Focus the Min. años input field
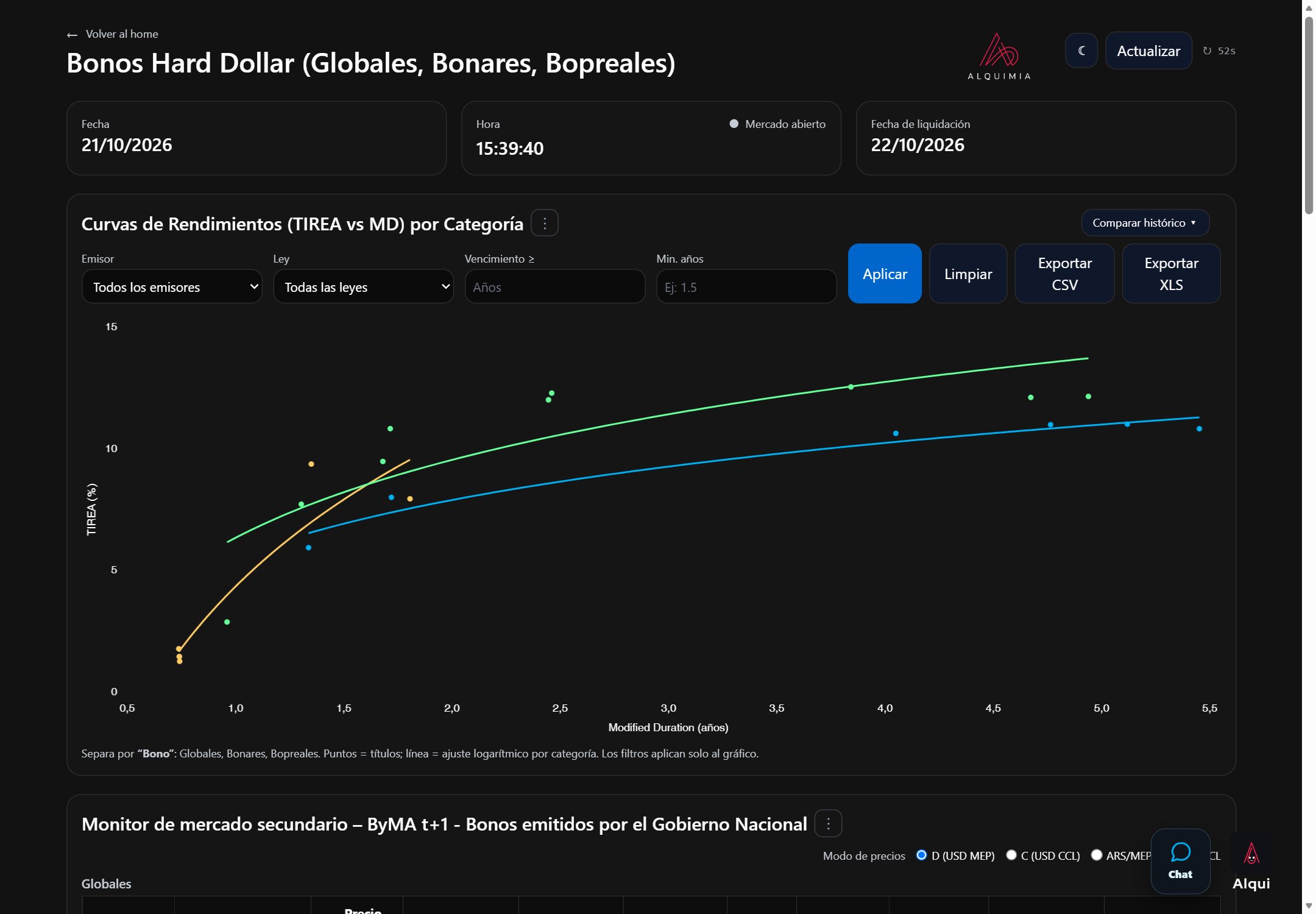 pos(746,286)
